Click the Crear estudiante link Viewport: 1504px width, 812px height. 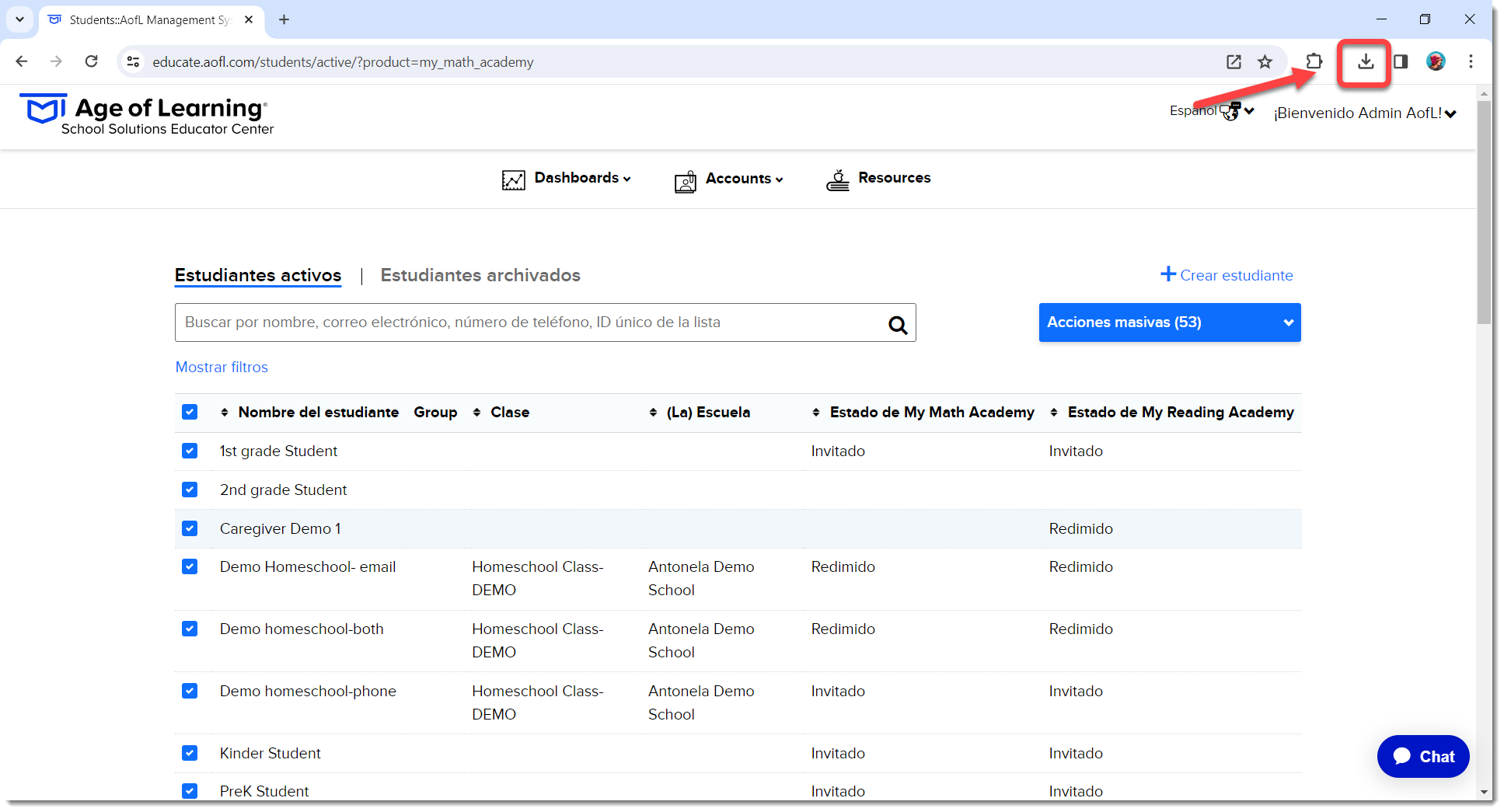pyautogui.click(x=1236, y=275)
